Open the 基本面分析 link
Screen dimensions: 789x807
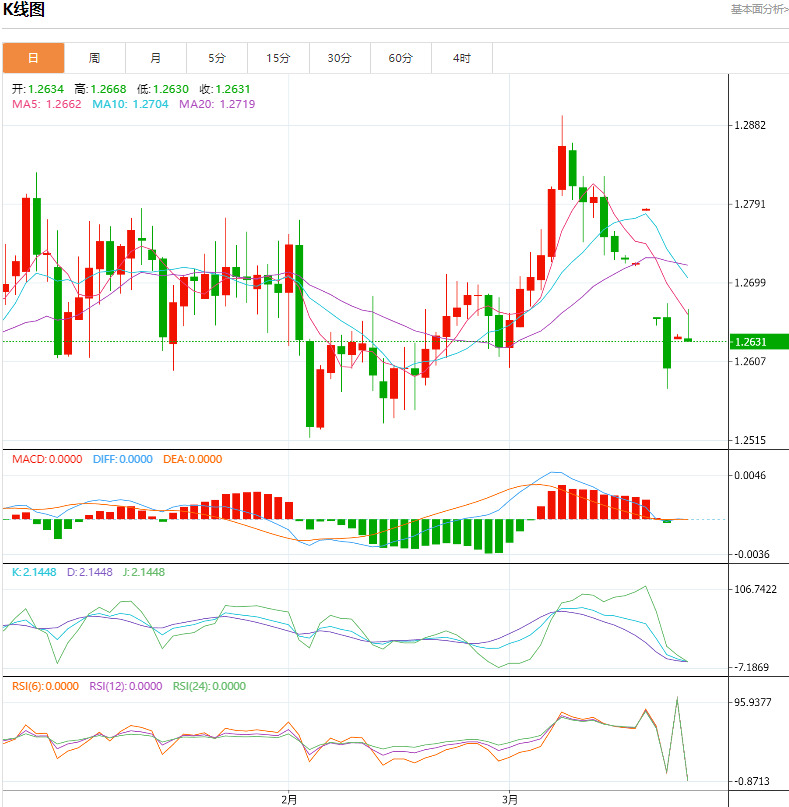pyautogui.click(x=758, y=9)
